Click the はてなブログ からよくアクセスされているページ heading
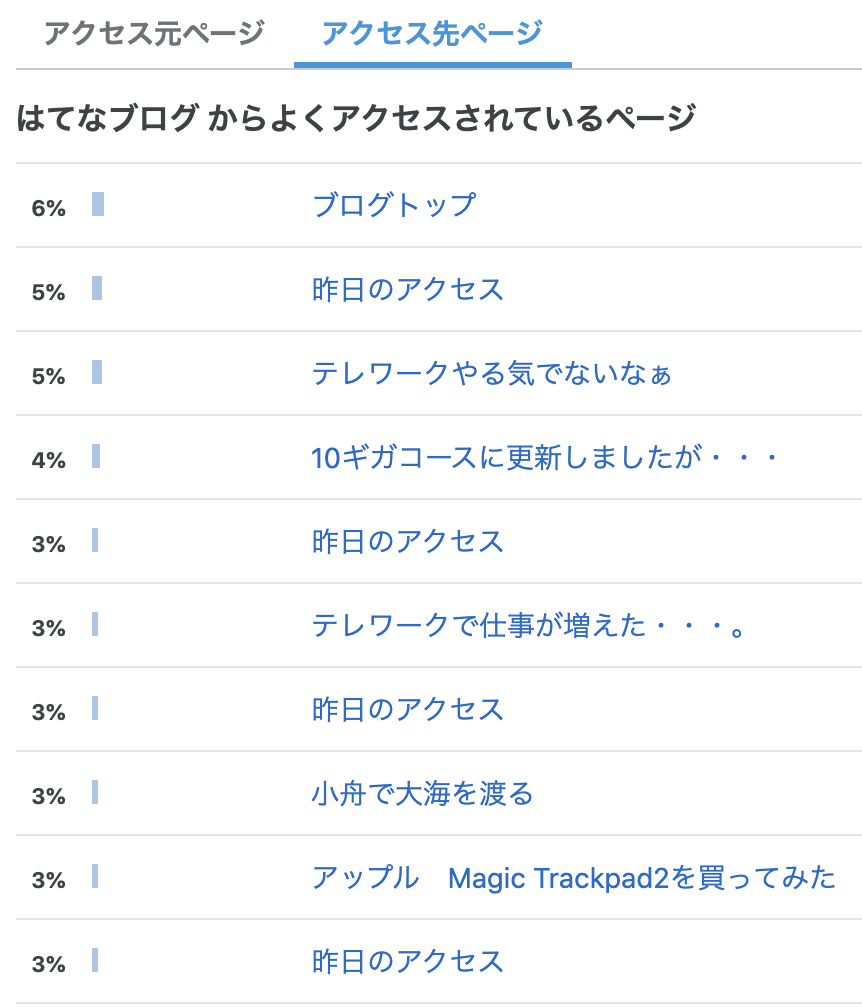 356,118
